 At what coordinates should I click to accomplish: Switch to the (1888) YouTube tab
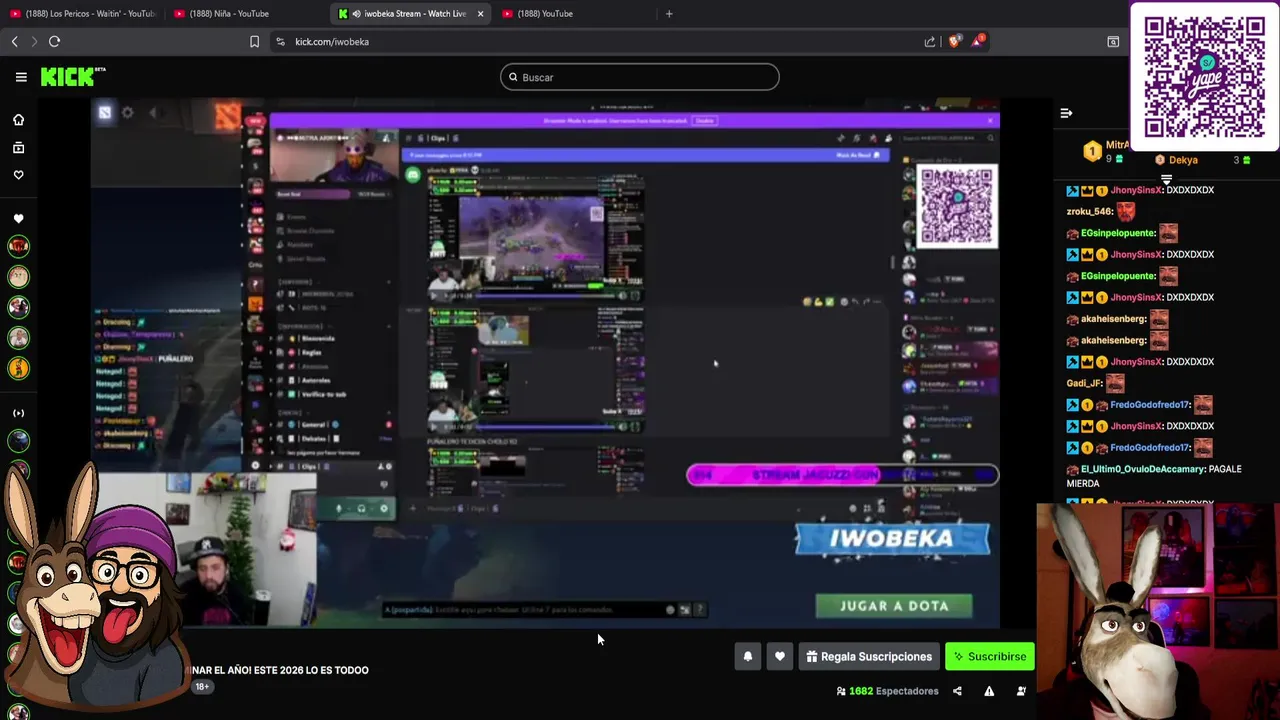pyautogui.click(x=545, y=14)
